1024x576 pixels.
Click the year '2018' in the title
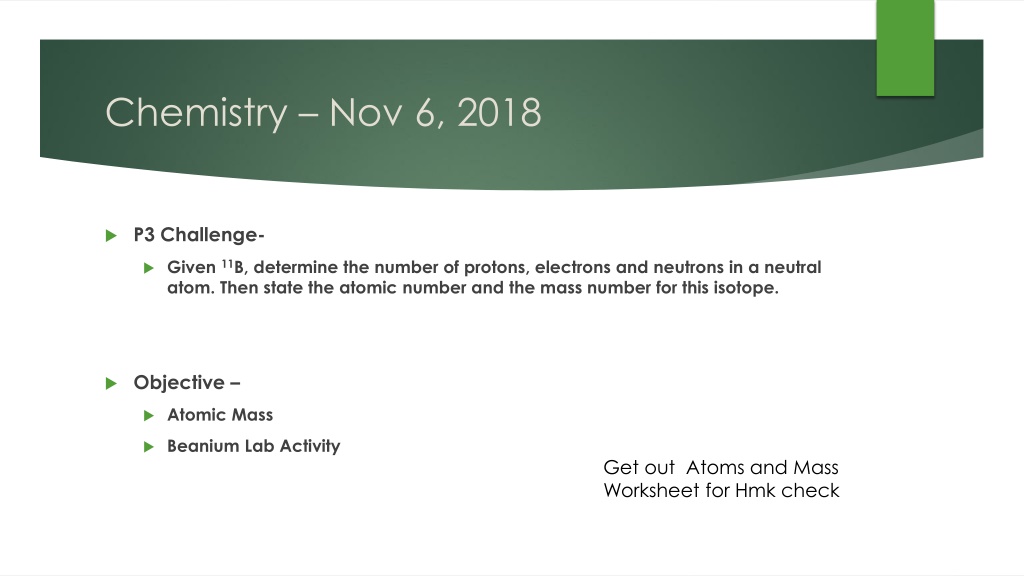[x=499, y=113]
